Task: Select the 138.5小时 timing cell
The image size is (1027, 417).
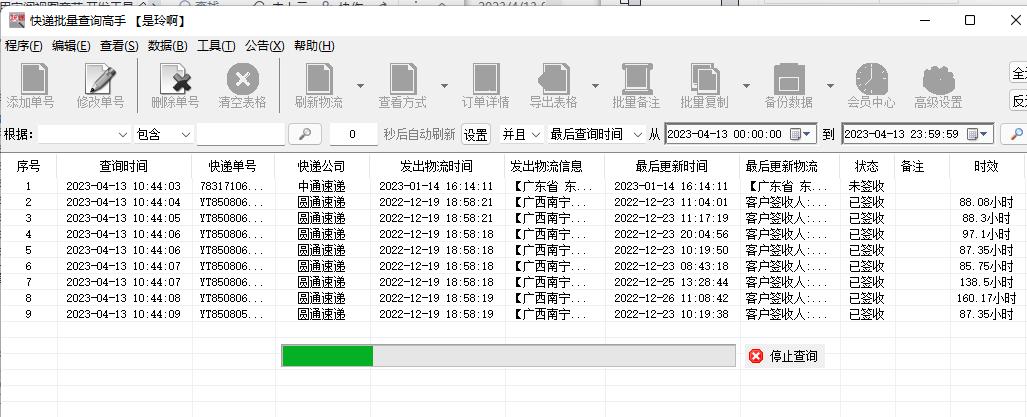Action: [987, 282]
